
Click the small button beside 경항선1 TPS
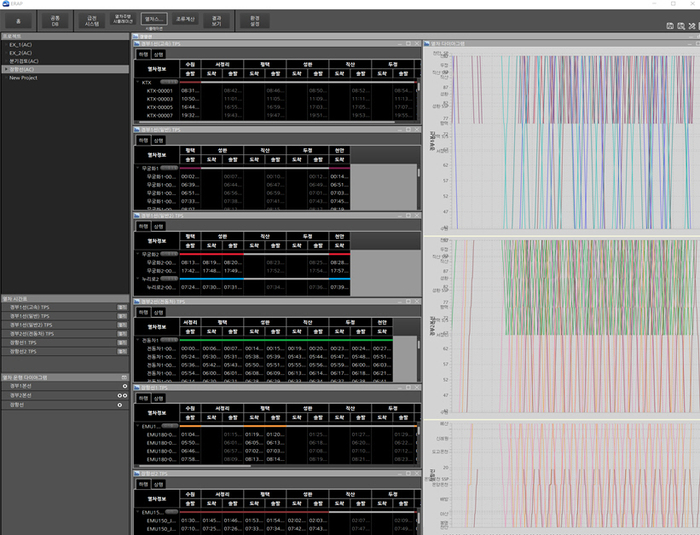(122, 342)
